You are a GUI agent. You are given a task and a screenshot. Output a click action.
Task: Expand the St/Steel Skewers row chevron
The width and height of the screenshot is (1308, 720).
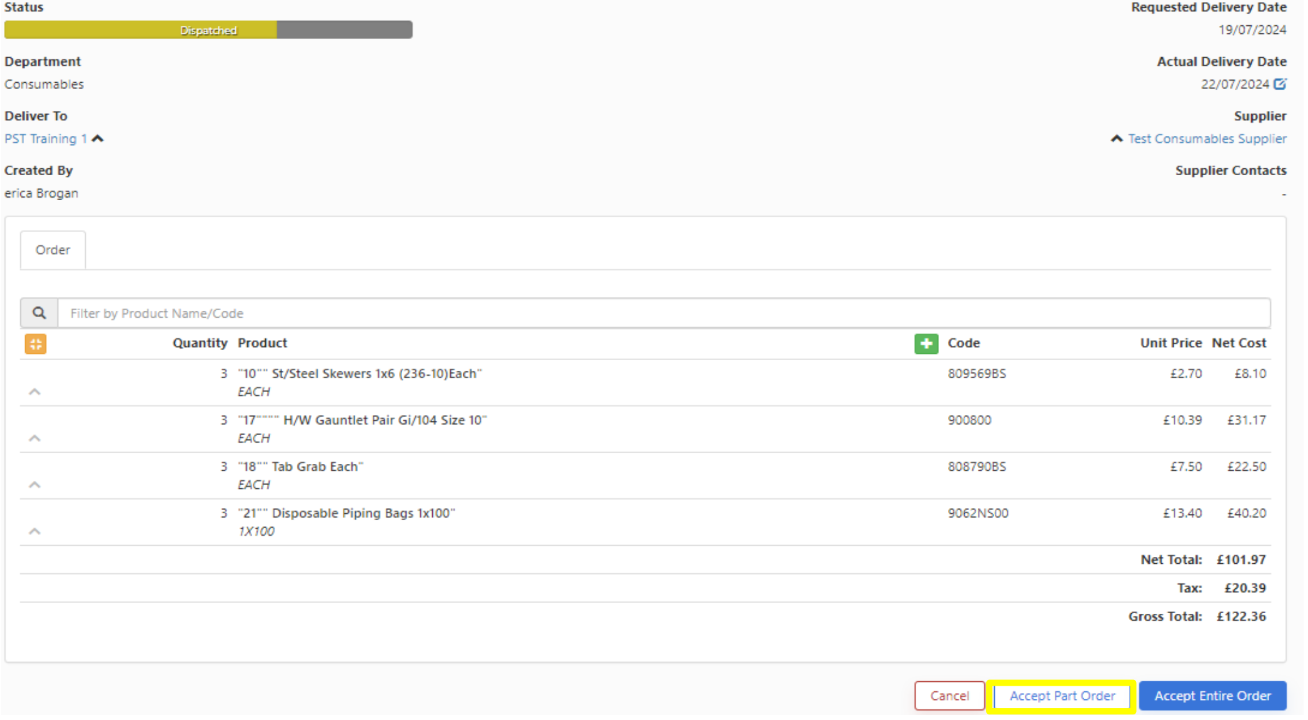coord(35,392)
